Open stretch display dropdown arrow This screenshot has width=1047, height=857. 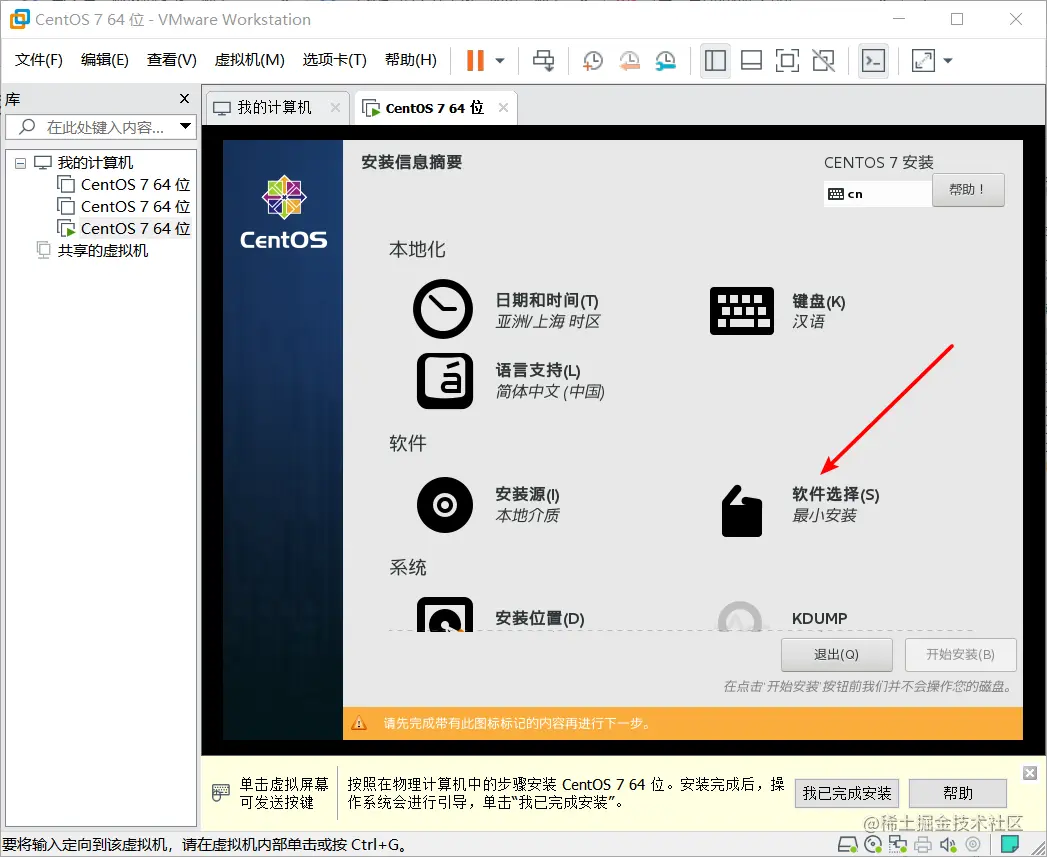pyautogui.click(x=948, y=61)
